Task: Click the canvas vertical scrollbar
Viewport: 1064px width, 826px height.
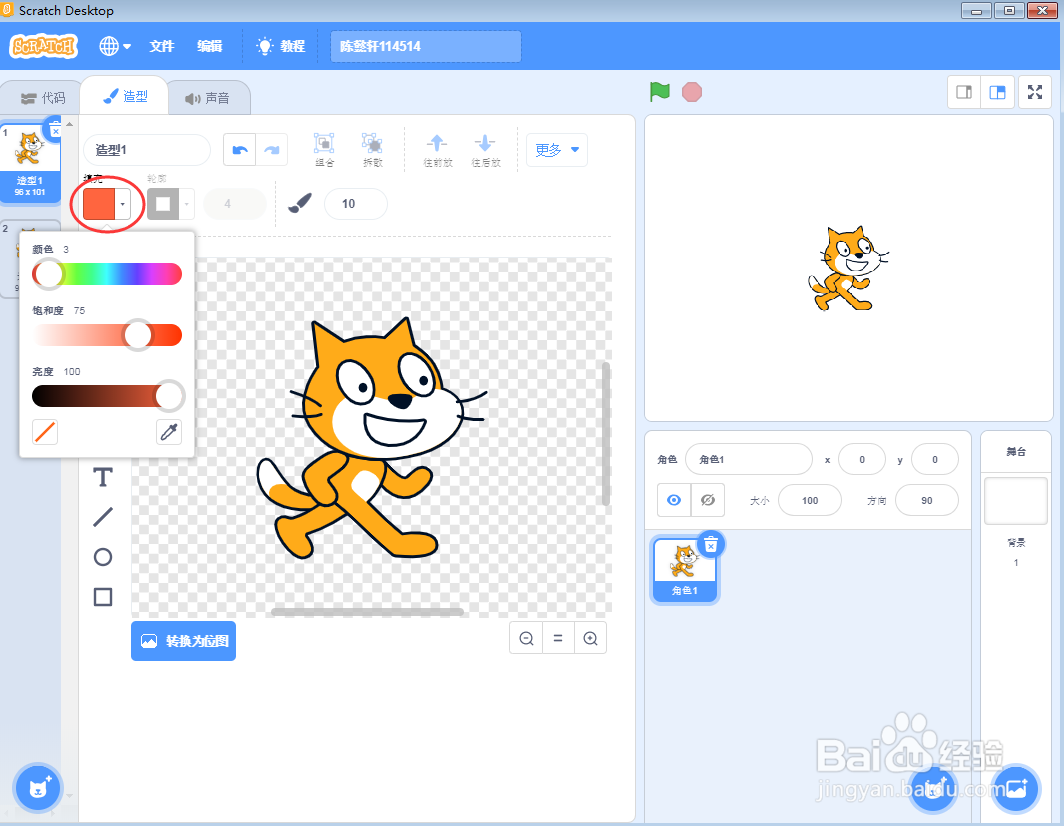Action: [606, 434]
